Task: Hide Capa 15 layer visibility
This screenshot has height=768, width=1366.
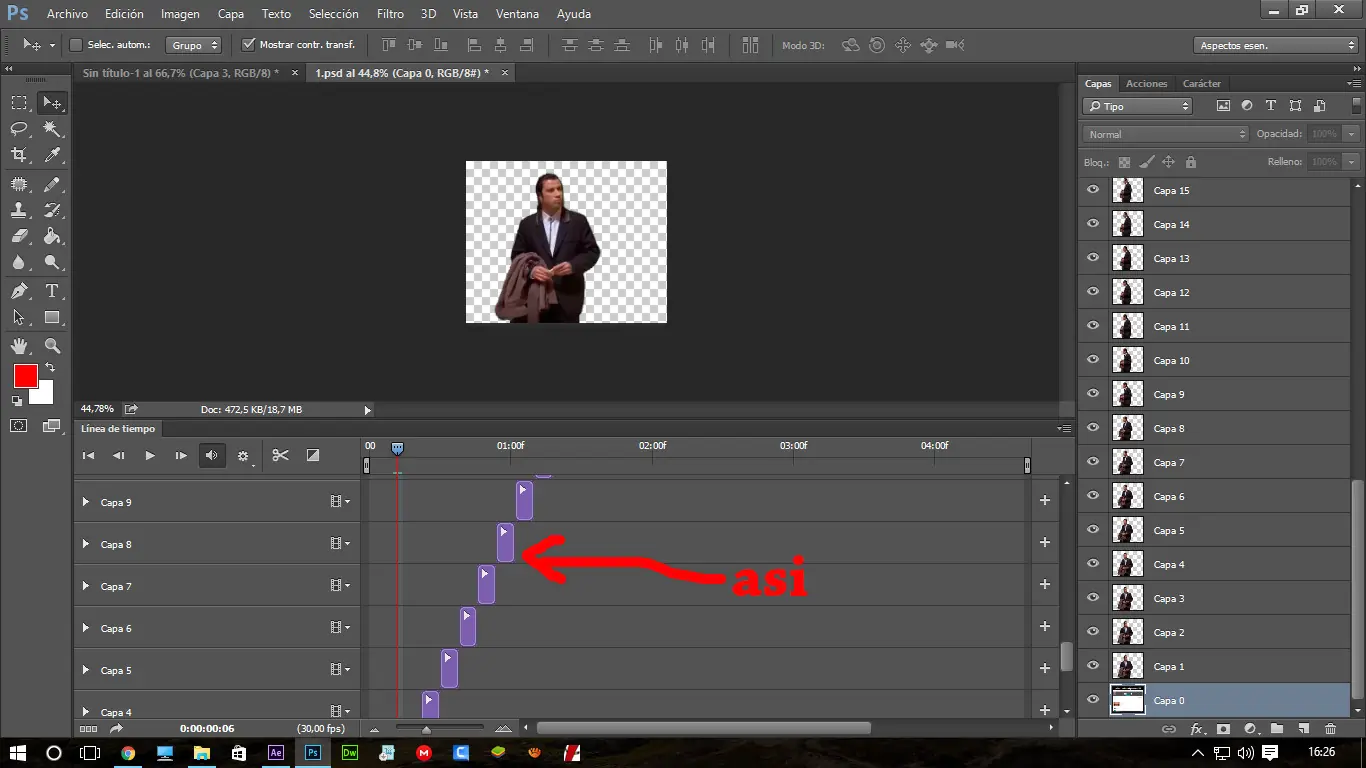Action: click(1092, 190)
